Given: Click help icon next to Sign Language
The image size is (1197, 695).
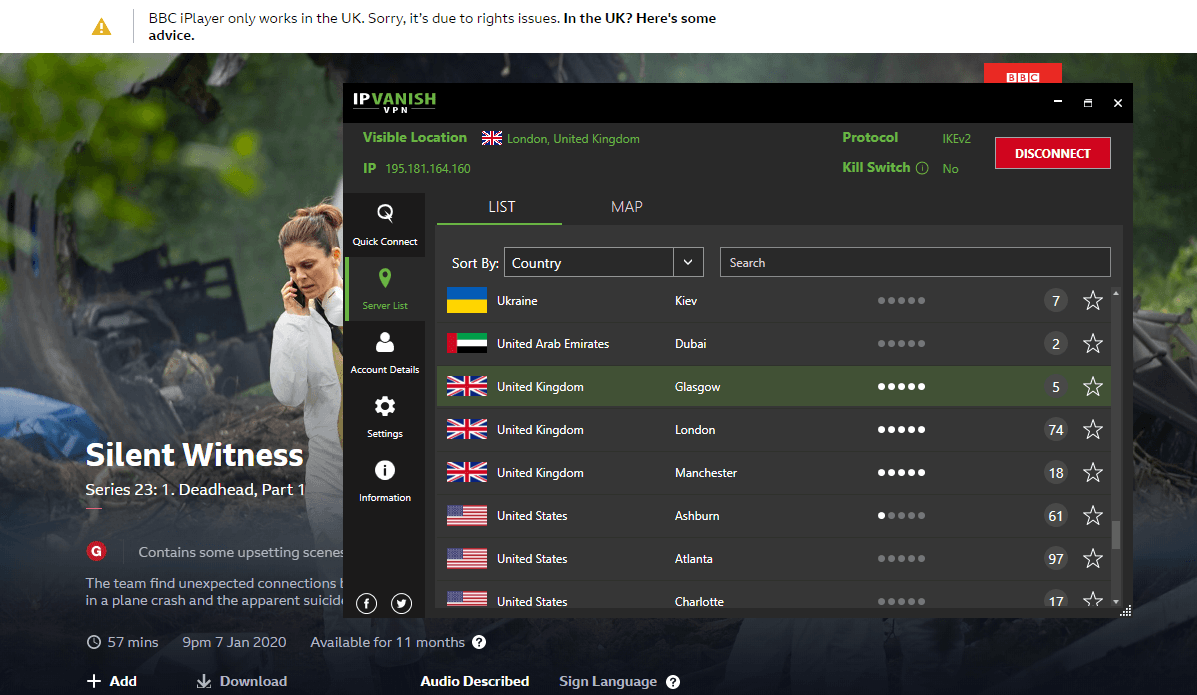Looking at the screenshot, I should click(673, 682).
